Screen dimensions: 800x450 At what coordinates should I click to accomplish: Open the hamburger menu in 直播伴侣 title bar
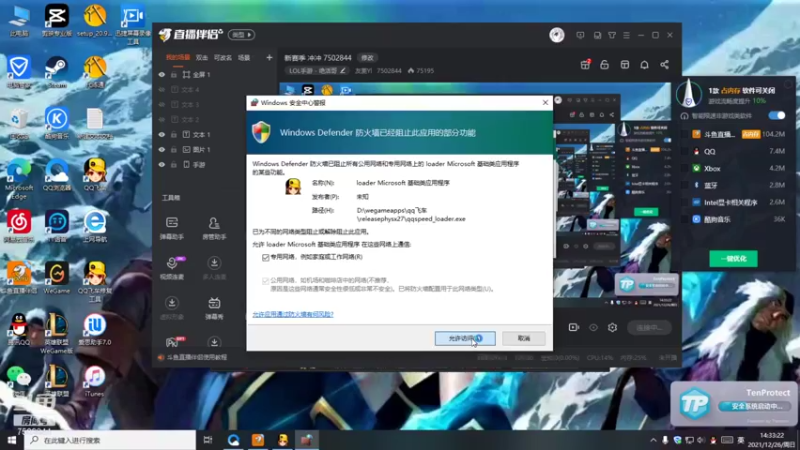coord(627,35)
